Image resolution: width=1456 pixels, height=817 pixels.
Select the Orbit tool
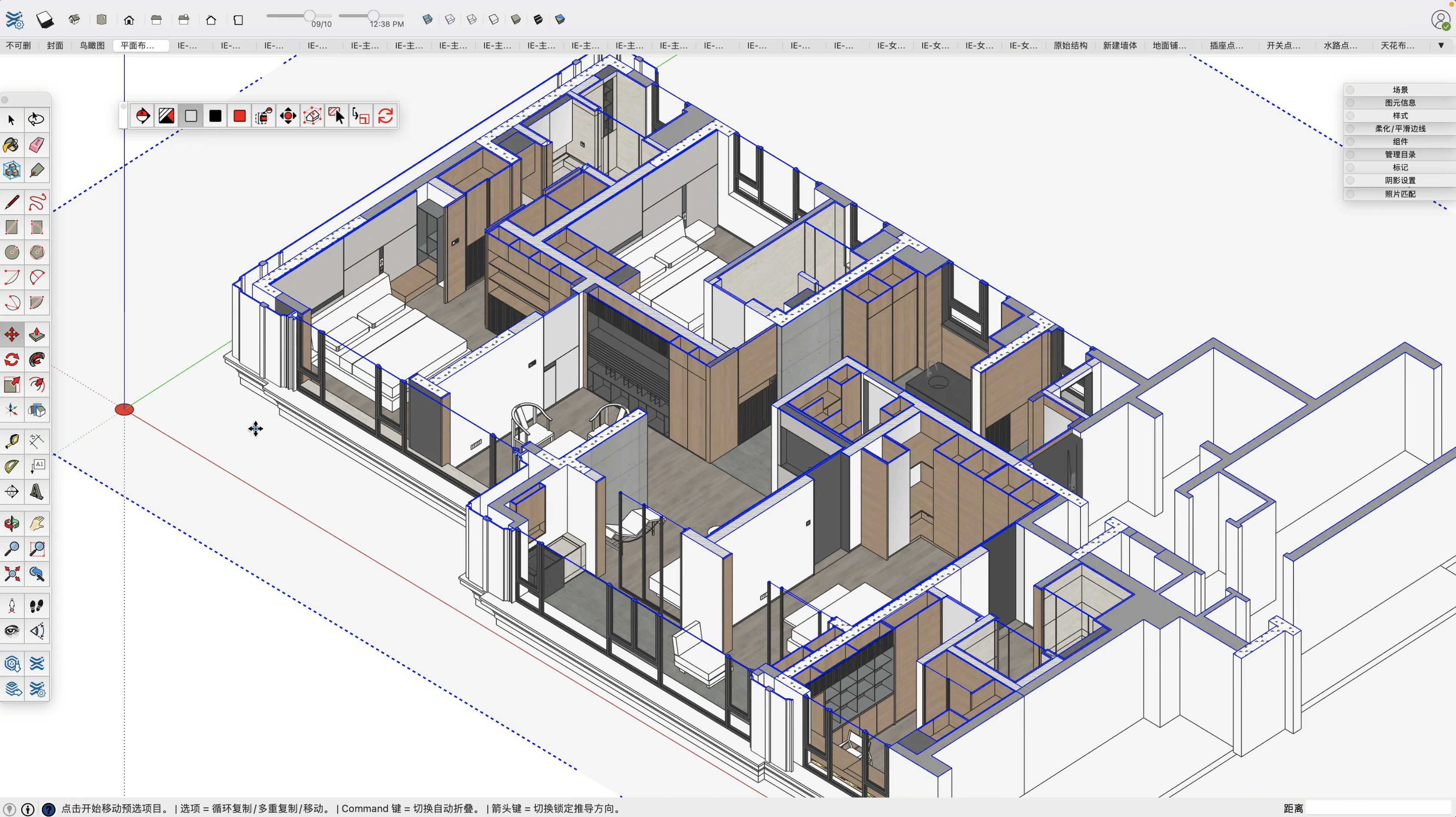(x=11, y=524)
